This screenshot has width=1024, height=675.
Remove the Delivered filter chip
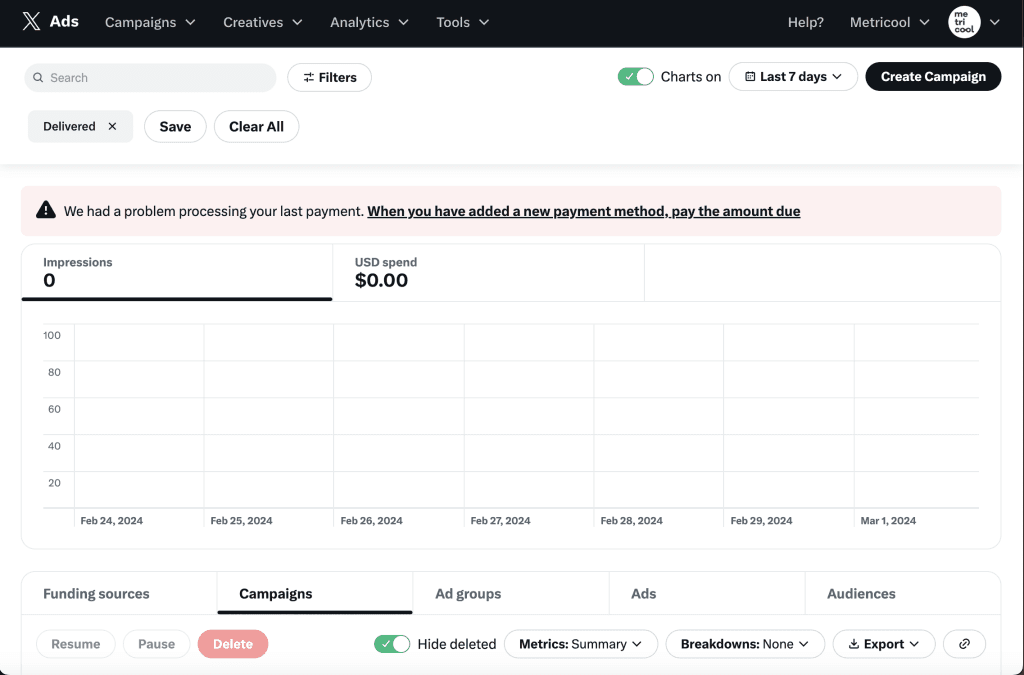click(x=112, y=127)
